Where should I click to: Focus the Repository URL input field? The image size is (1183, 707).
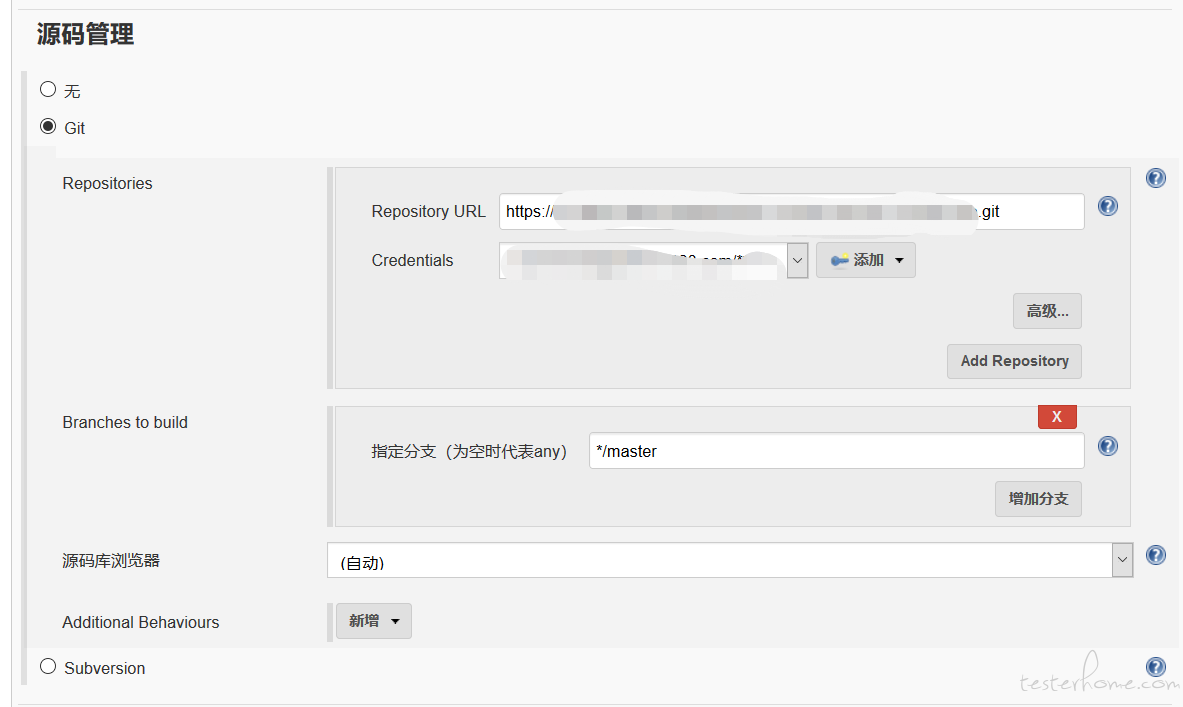pos(791,212)
